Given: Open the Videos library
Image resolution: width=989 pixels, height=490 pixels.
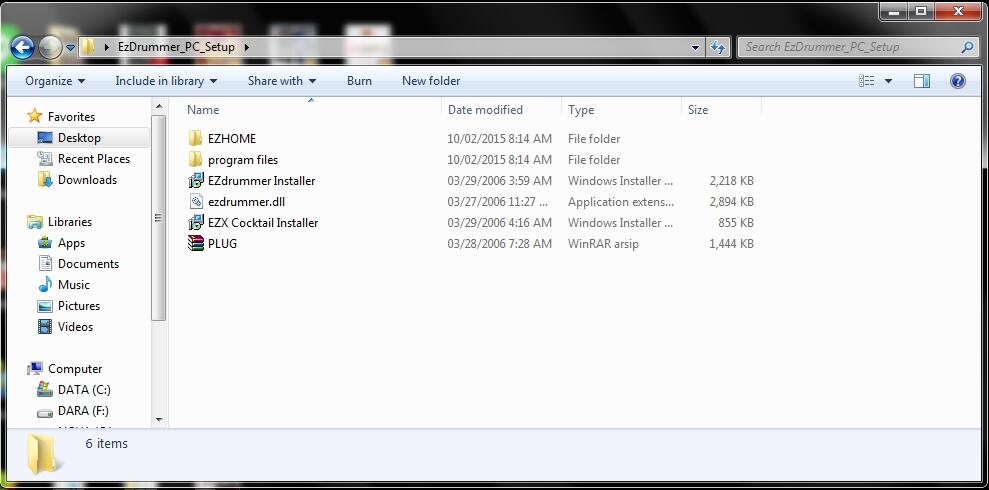Looking at the screenshot, I should coord(75,327).
